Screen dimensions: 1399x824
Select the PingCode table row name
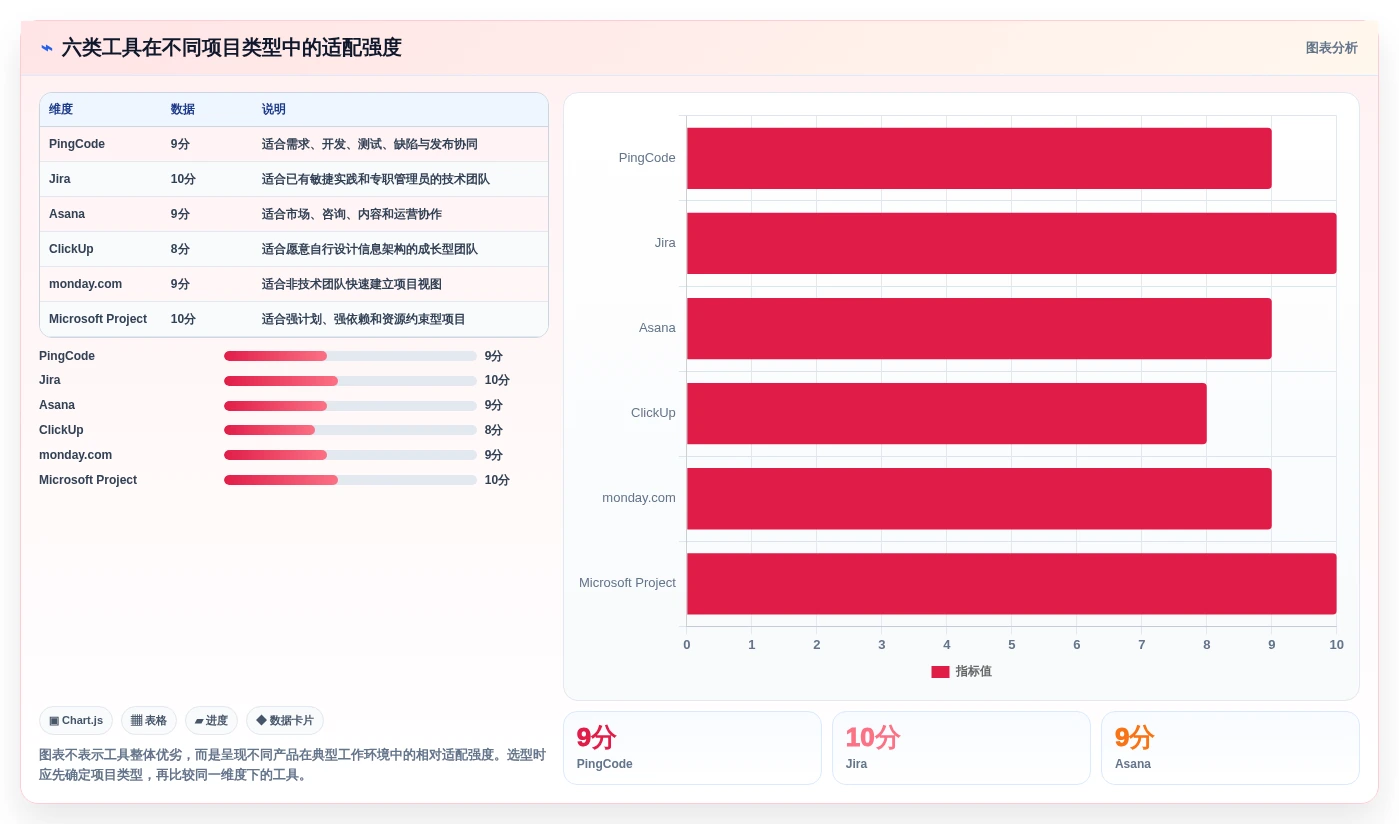pos(77,144)
